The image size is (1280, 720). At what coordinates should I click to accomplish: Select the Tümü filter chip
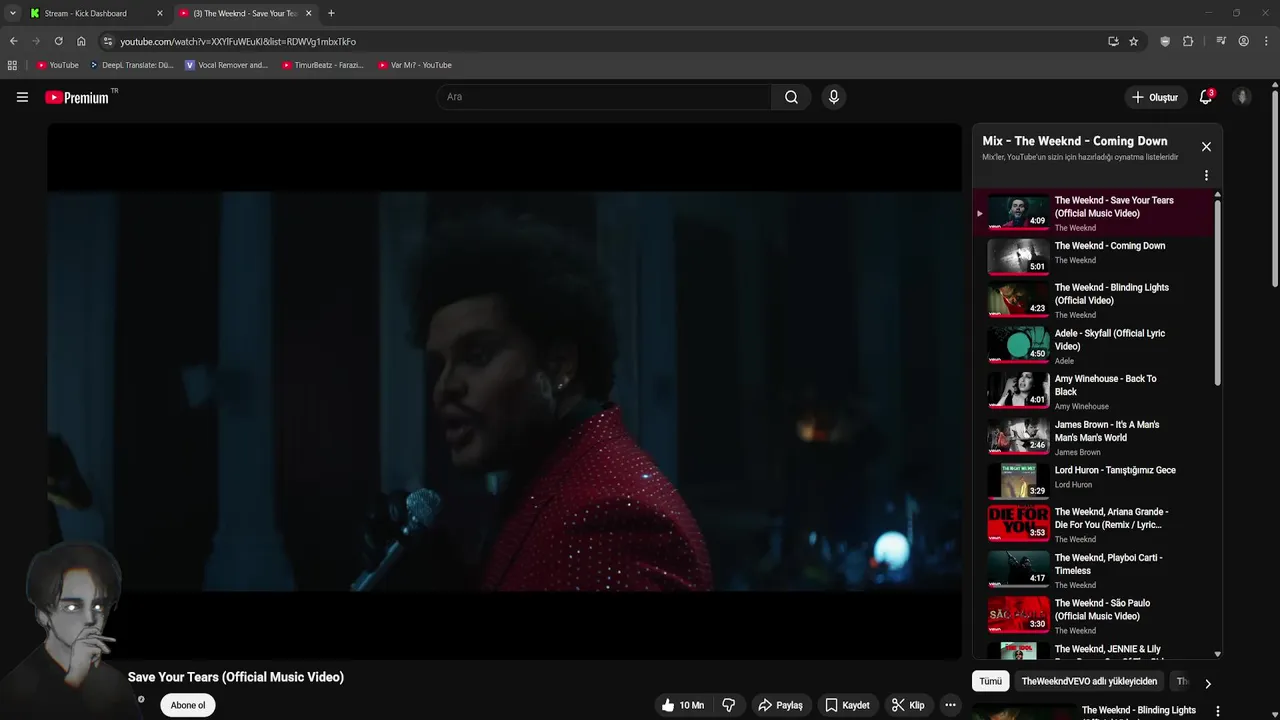tap(990, 681)
